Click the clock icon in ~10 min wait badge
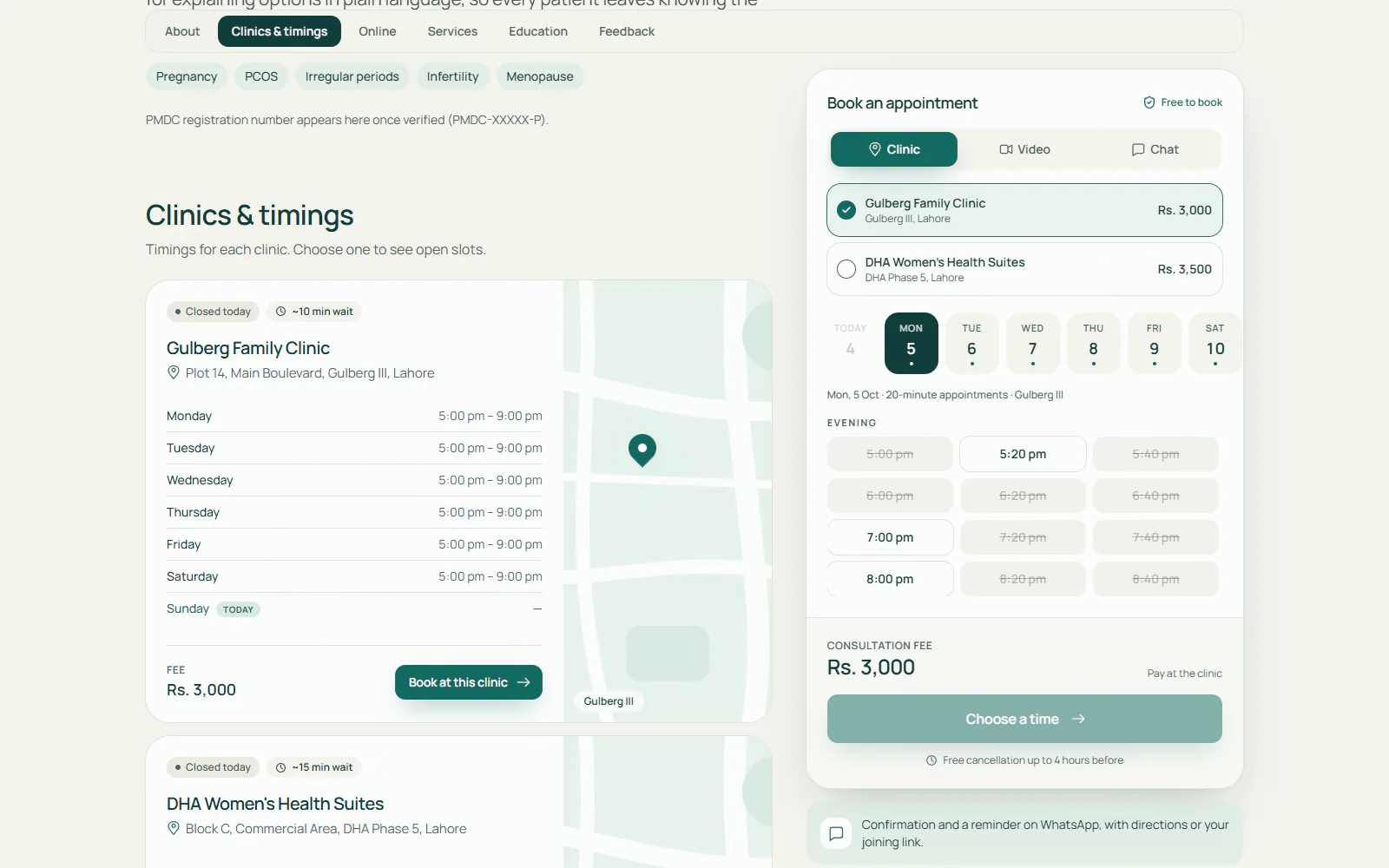 click(x=280, y=312)
